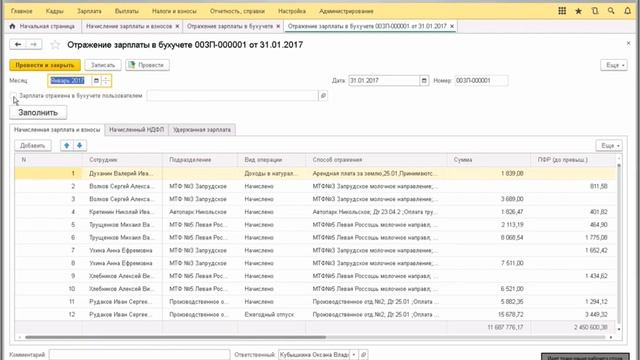The image size is (640, 360).
Task: Click the vertical table scrollbar
Action: point(619,245)
